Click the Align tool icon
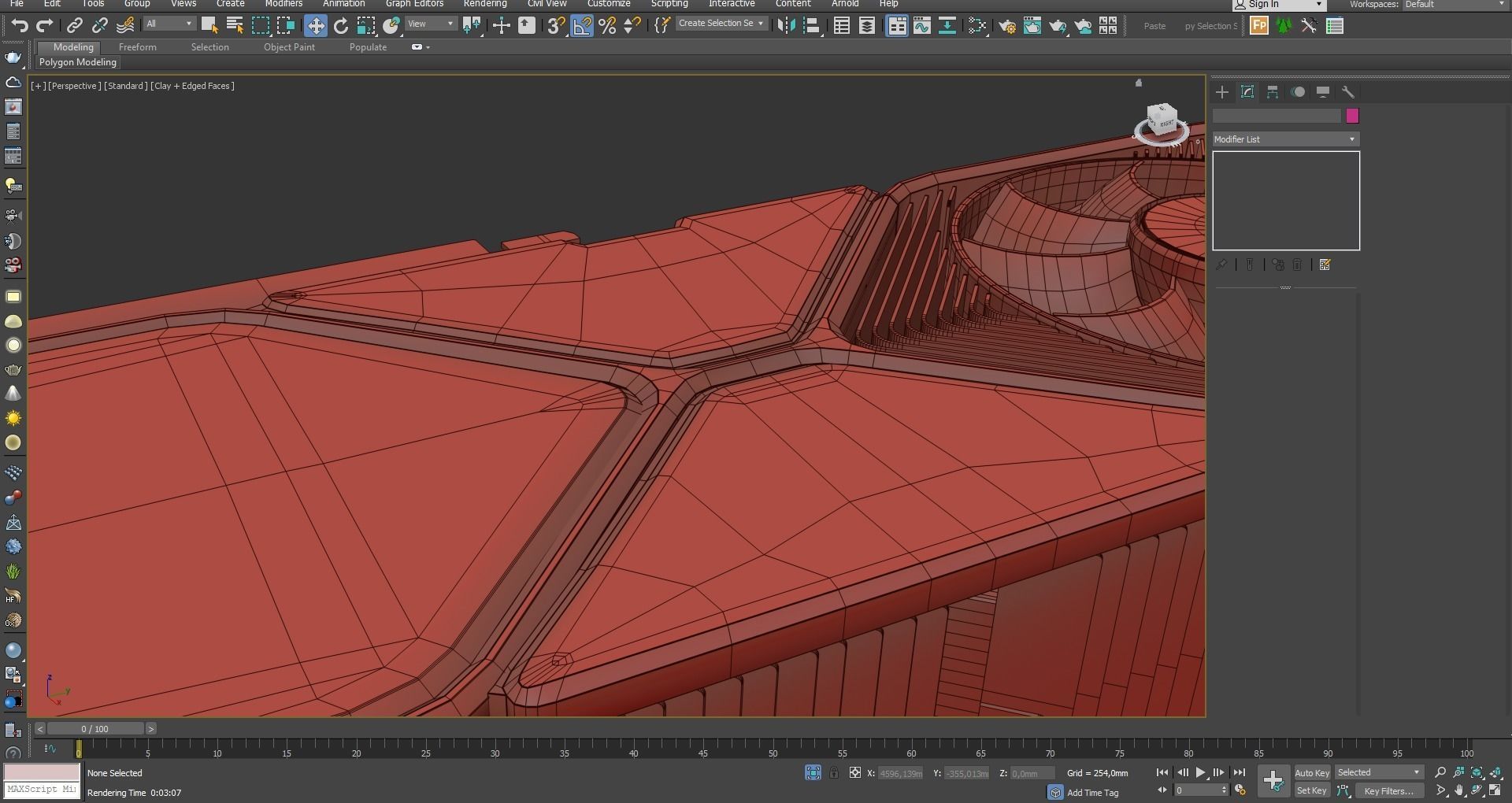This screenshot has height=803, width=1512. coord(812,25)
